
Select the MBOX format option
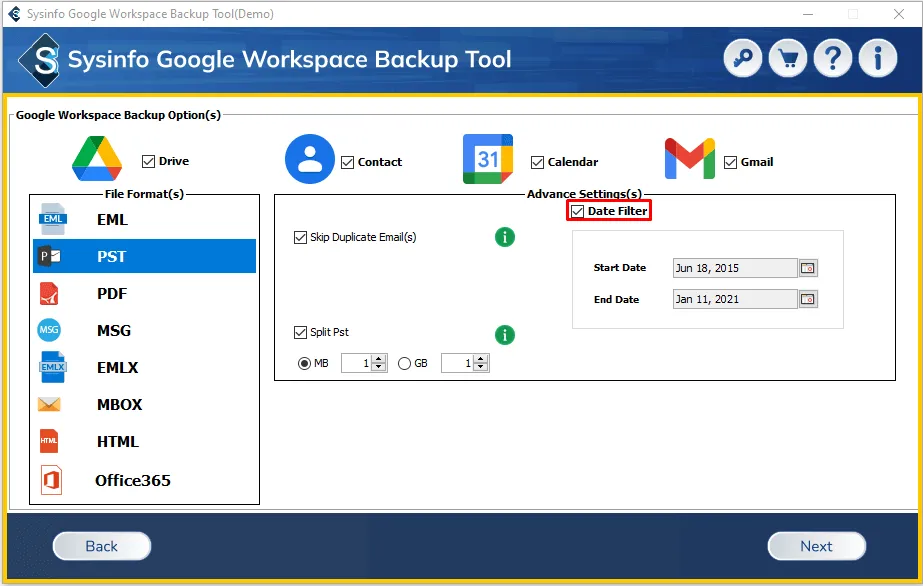119,405
